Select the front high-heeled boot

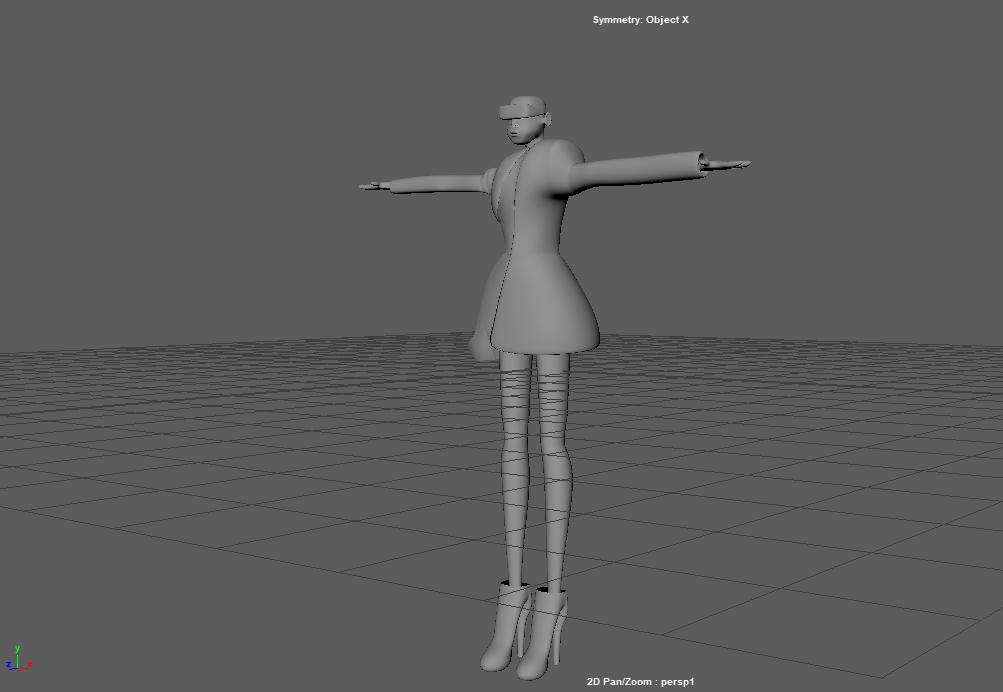pos(540,634)
